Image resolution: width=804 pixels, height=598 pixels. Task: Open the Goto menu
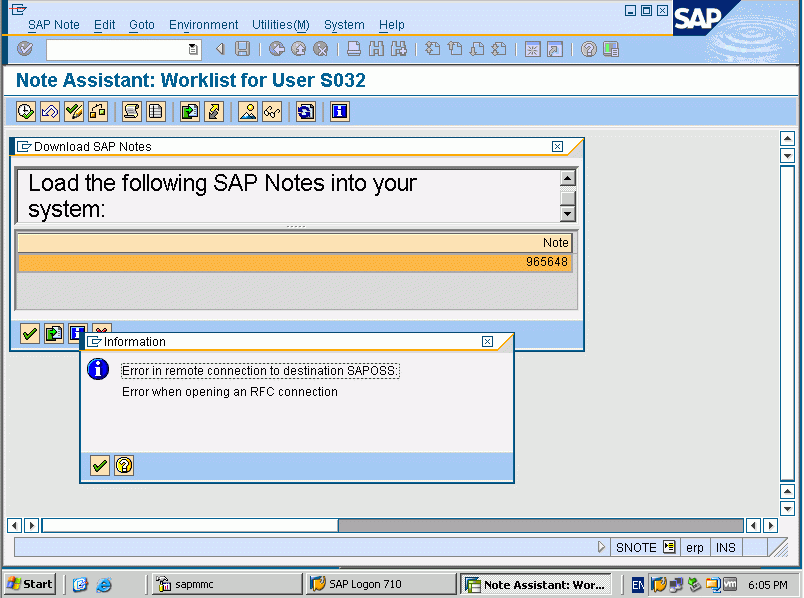click(x=142, y=25)
